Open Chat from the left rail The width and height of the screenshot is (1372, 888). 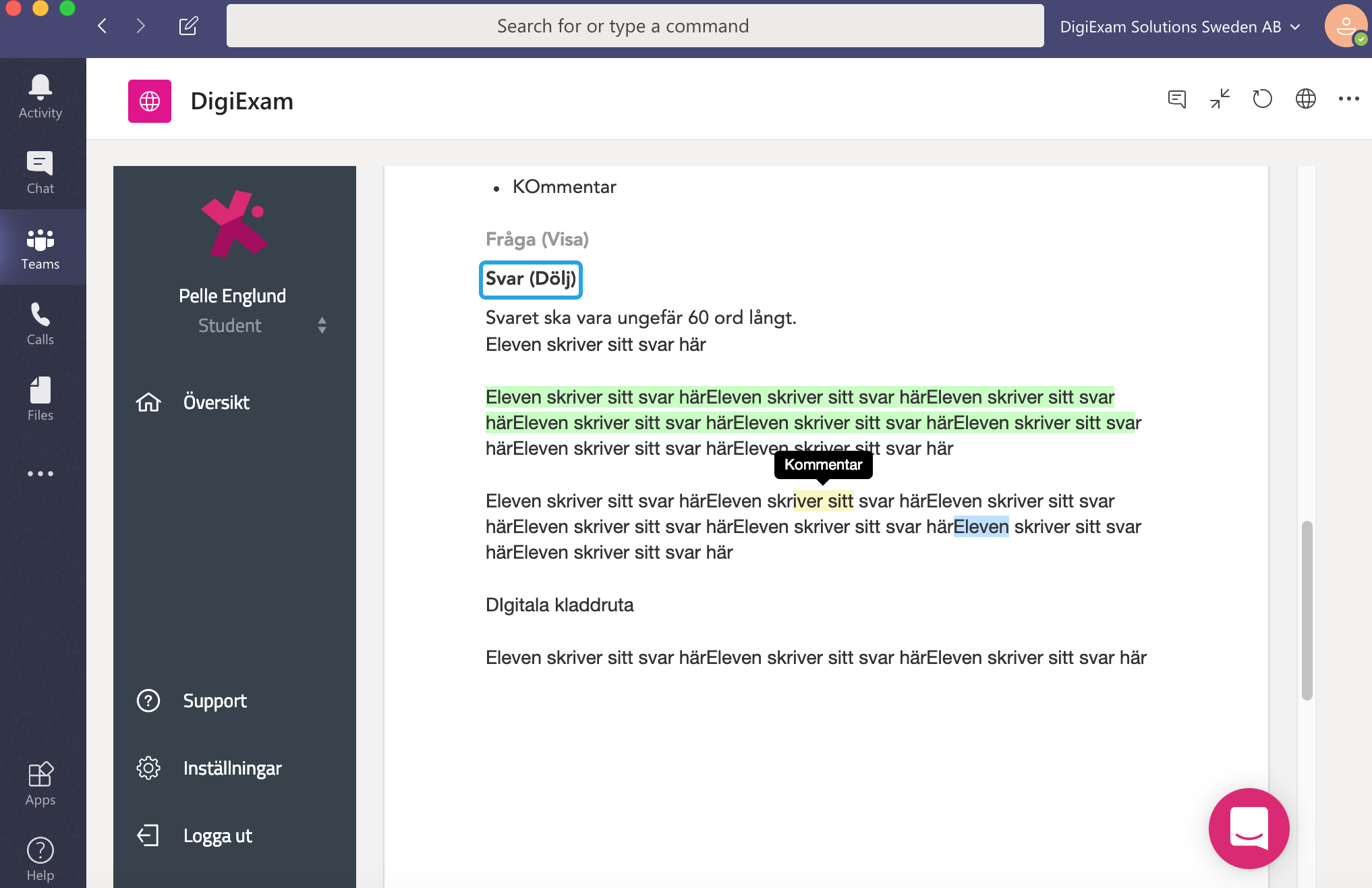(40, 170)
